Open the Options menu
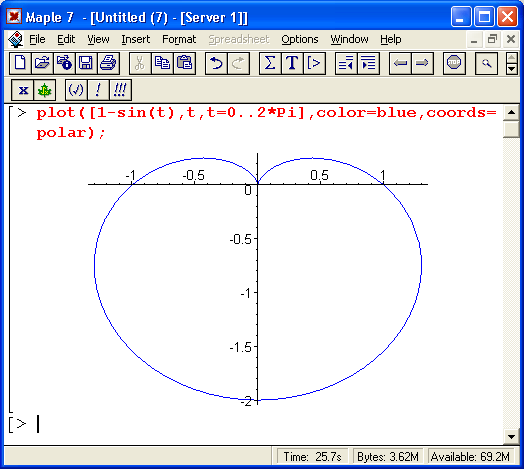This screenshot has height=469, width=524. click(299, 39)
